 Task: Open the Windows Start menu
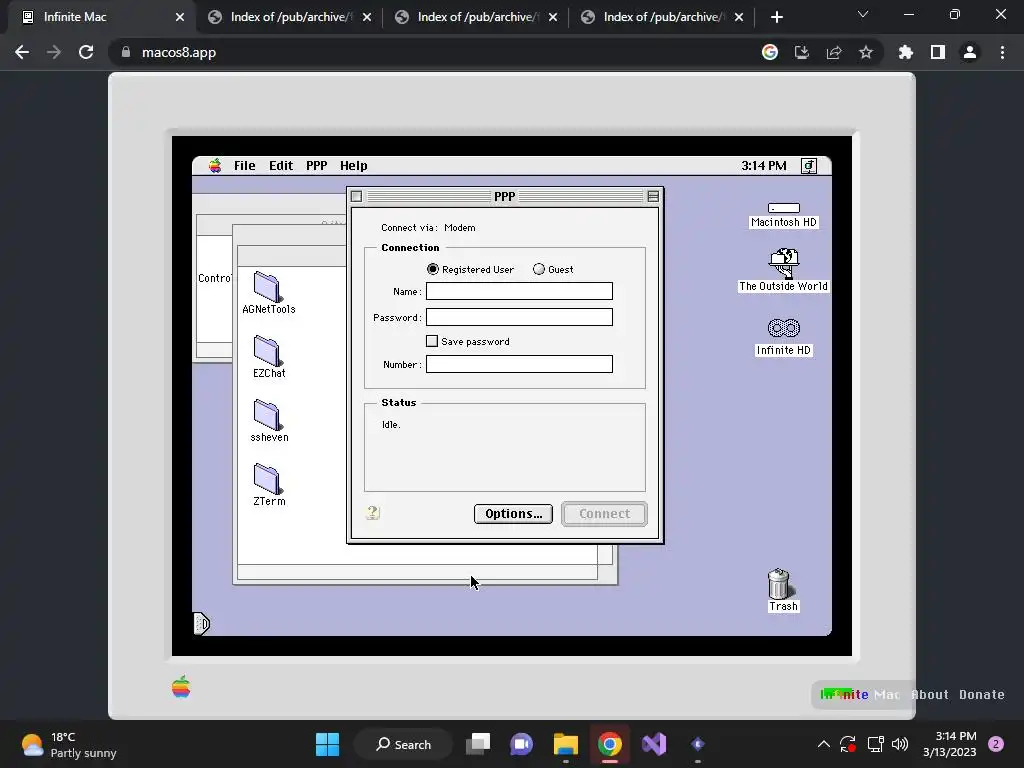[327, 744]
